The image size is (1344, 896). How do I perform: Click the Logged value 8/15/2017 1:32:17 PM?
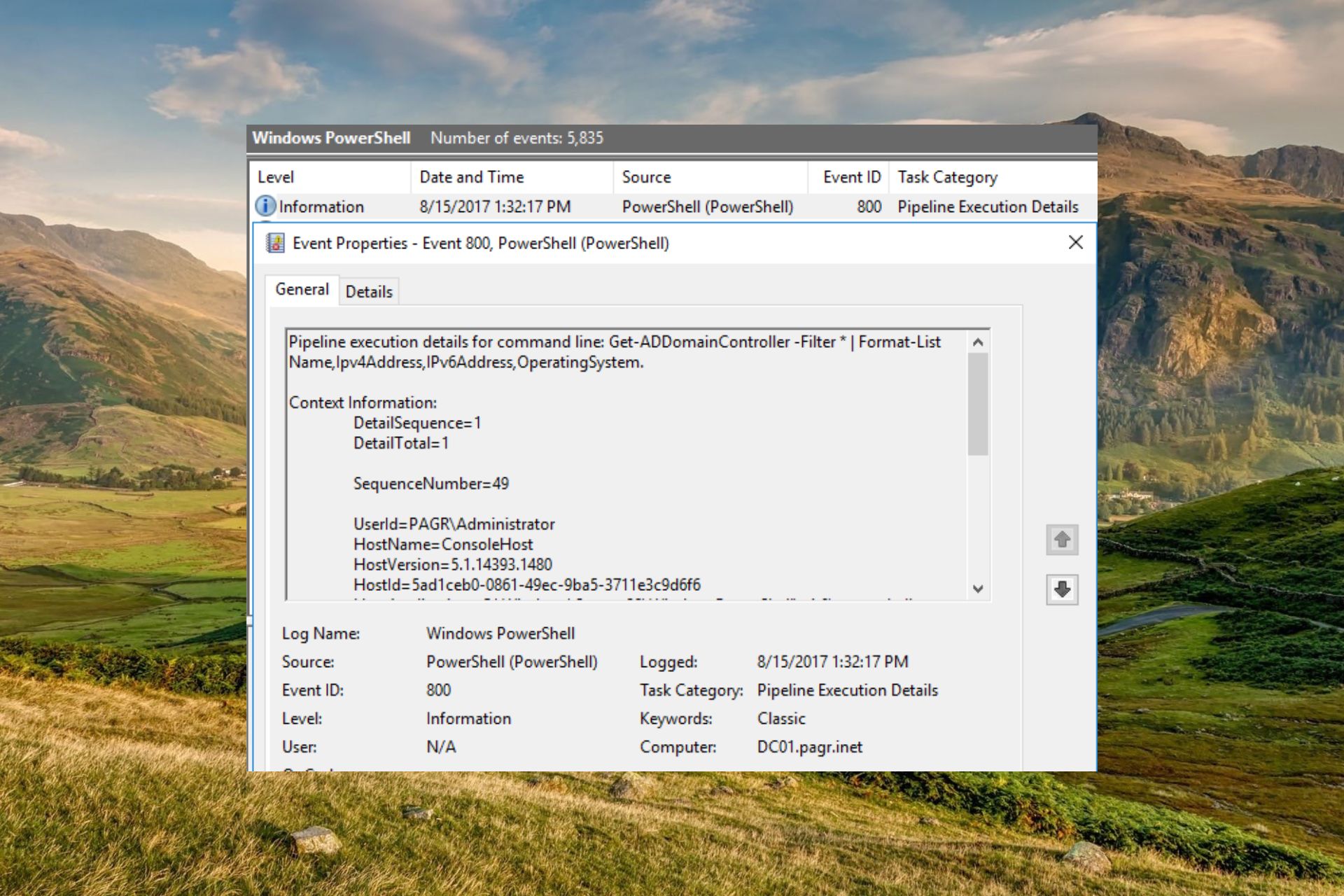[832, 661]
